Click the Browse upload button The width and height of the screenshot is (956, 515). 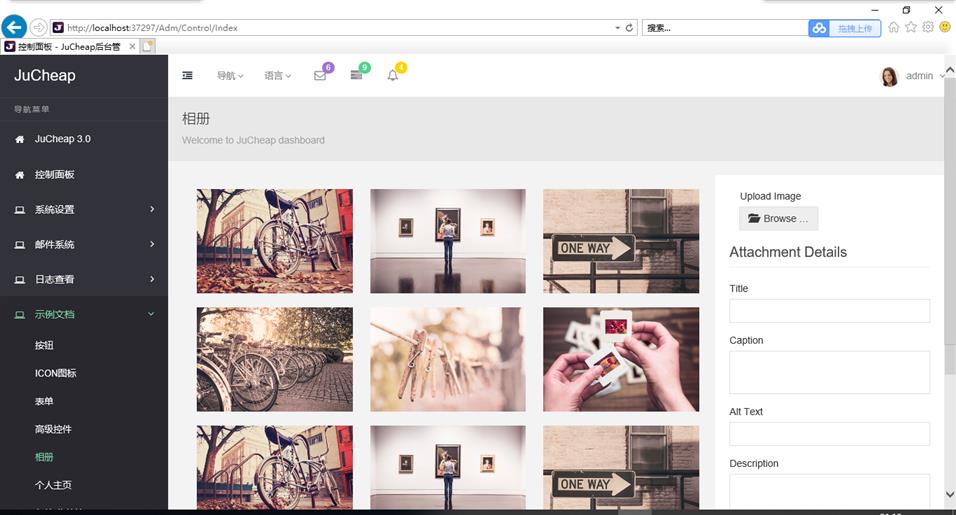(x=778, y=219)
